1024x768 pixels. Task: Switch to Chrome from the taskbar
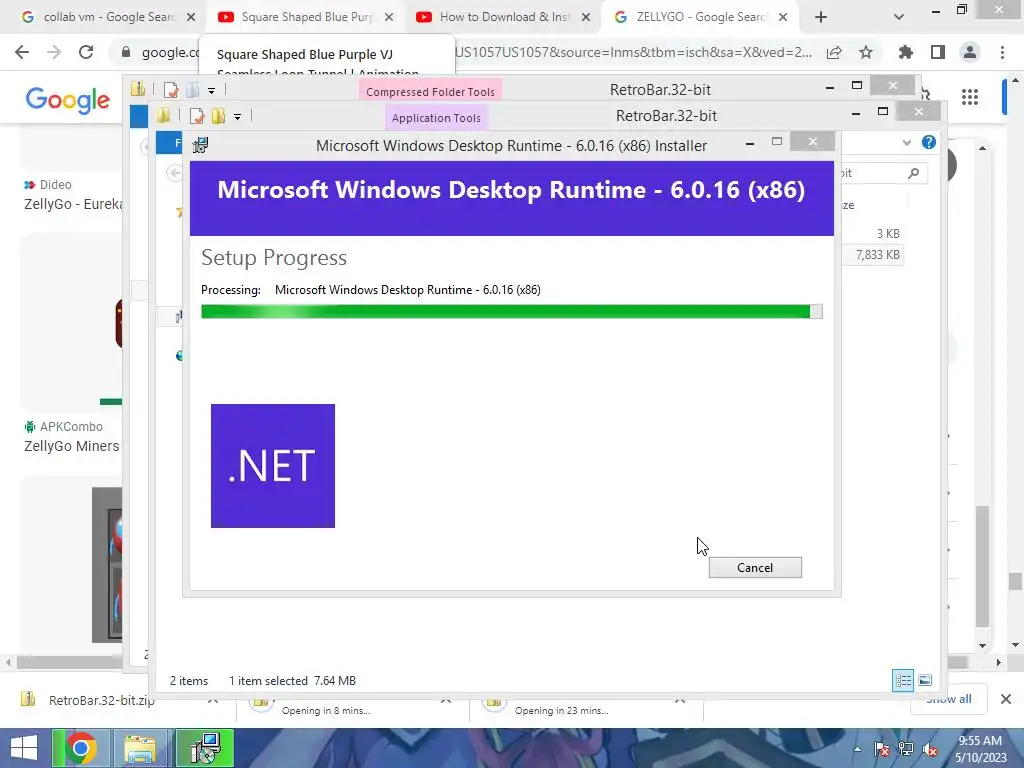[x=81, y=748]
